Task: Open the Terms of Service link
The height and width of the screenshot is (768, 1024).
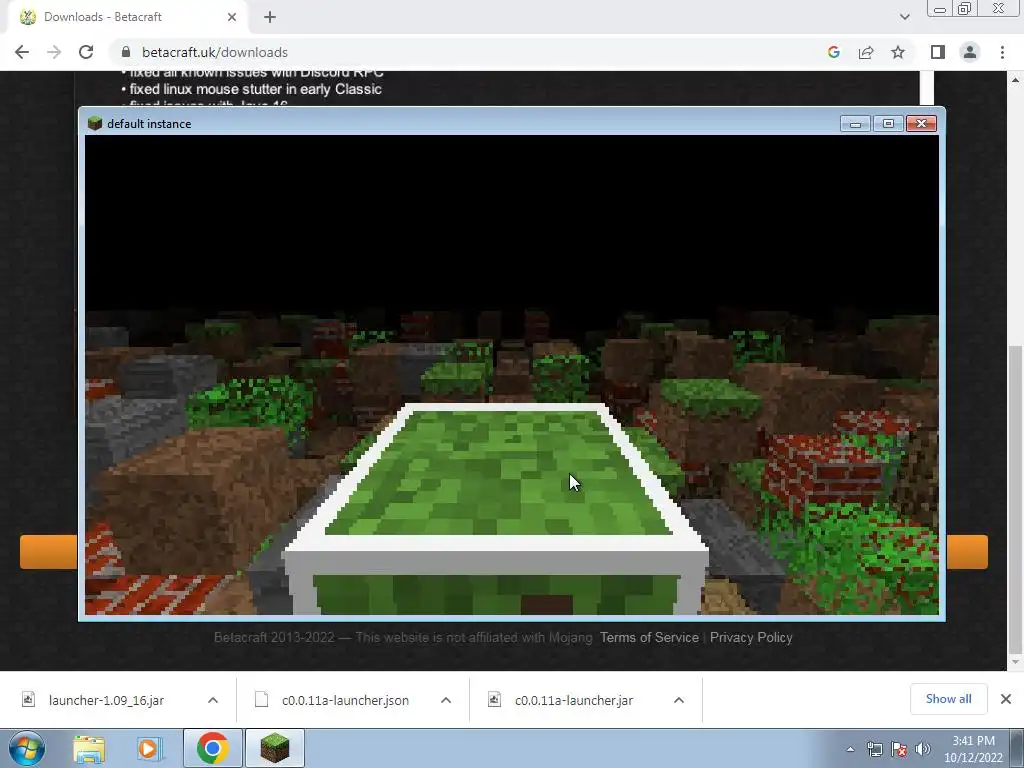Action: 649,637
